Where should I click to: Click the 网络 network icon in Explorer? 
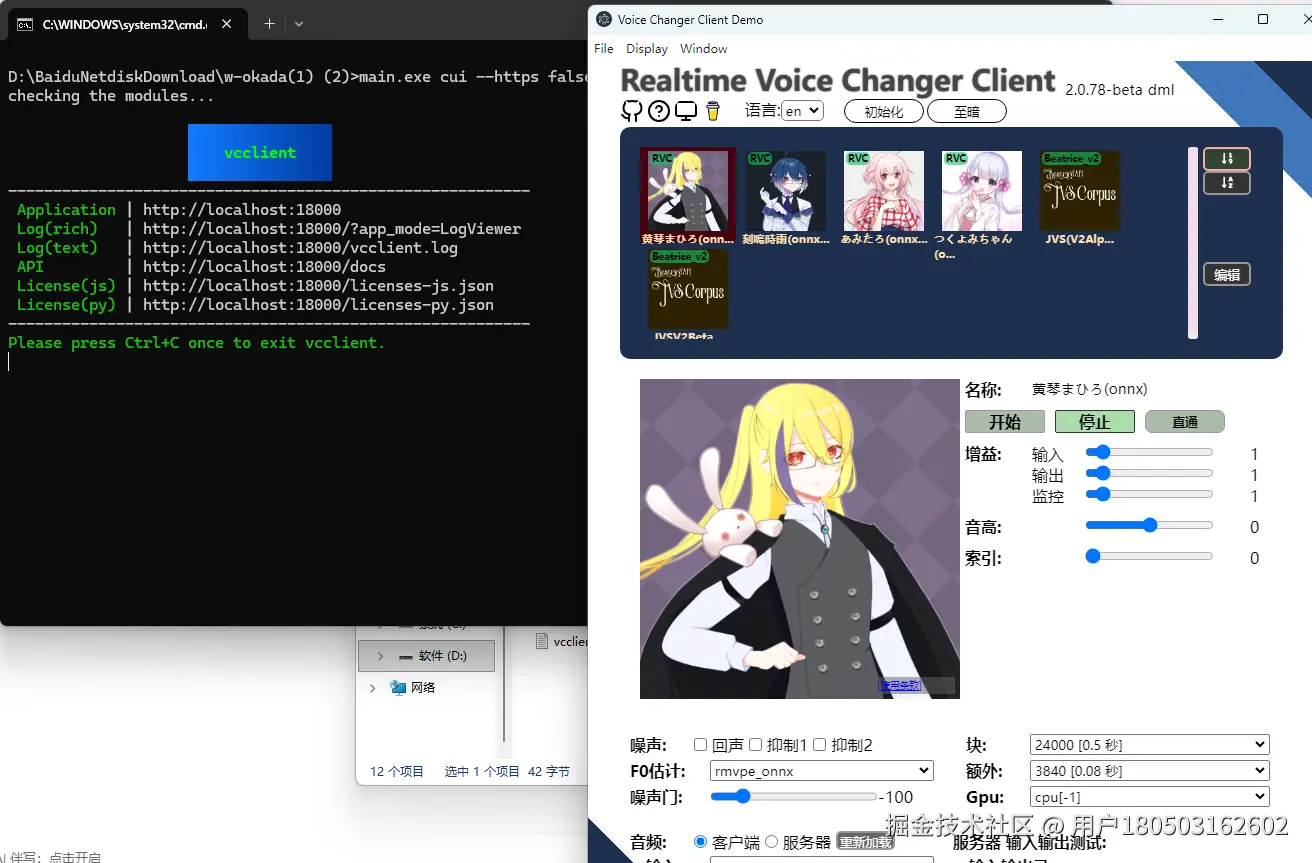click(x=399, y=687)
